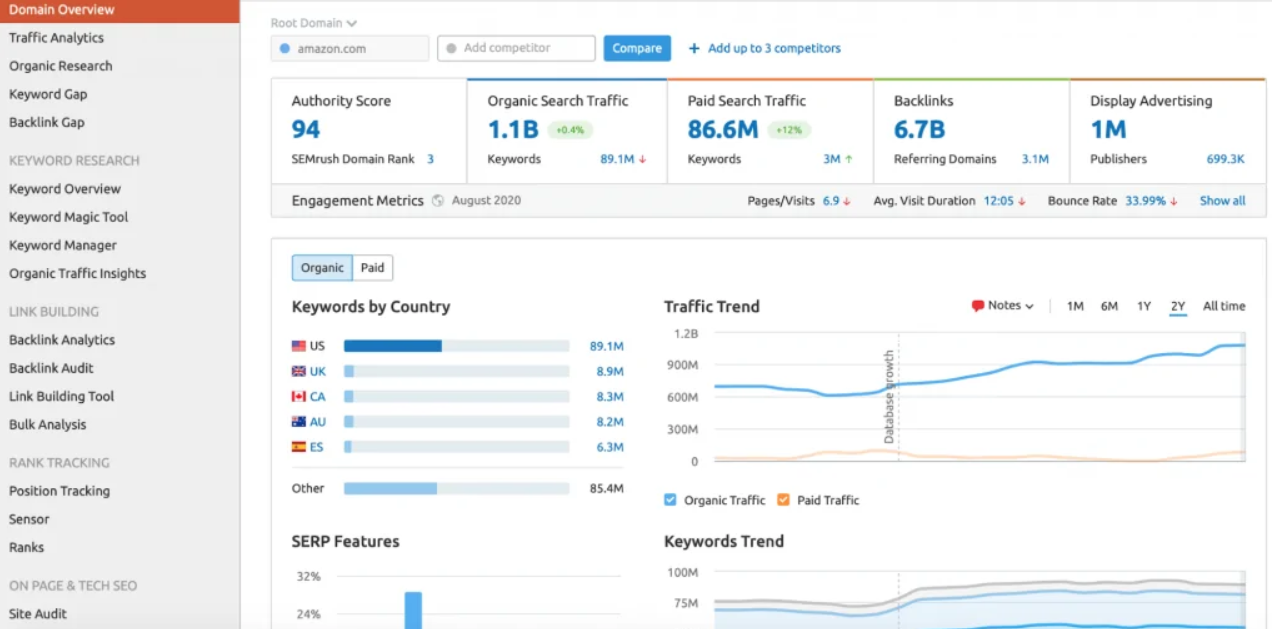The height and width of the screenshot is (629, 1272).
Task: Open Bulk Analysis
Action: click(x=48, y=424)
